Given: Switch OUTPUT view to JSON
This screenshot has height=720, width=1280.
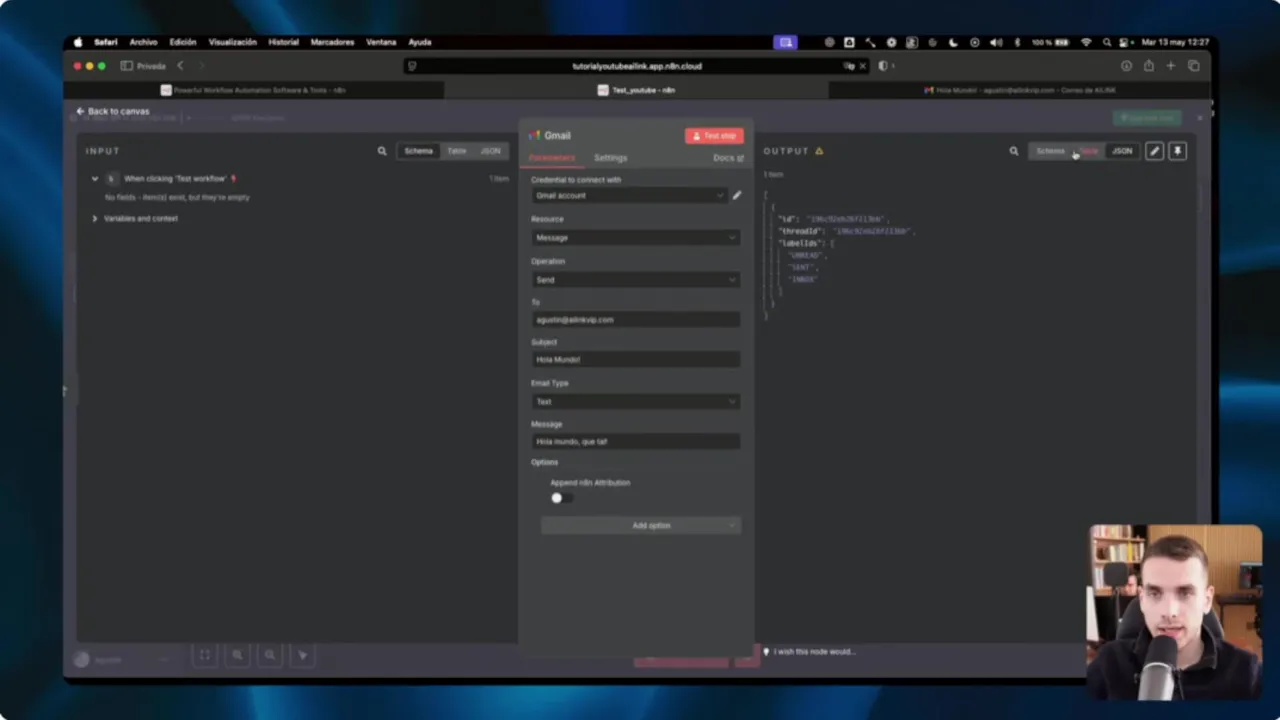Looking at the screenshot, I should [1122, 151].
